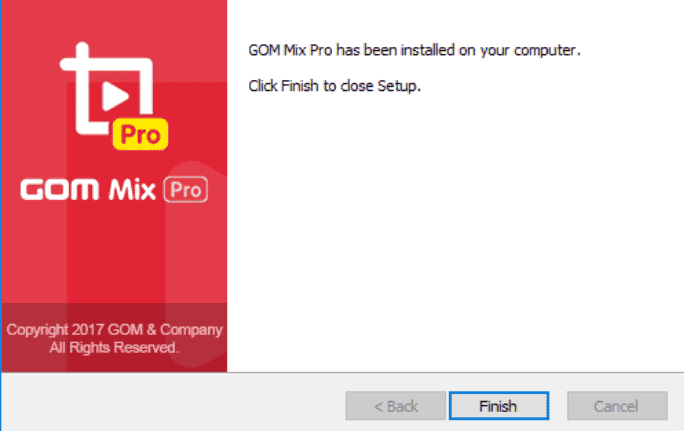Click the disabled Cancel button
The height and width of the screenshot is (431, 684).
click(x=617, y=406)
